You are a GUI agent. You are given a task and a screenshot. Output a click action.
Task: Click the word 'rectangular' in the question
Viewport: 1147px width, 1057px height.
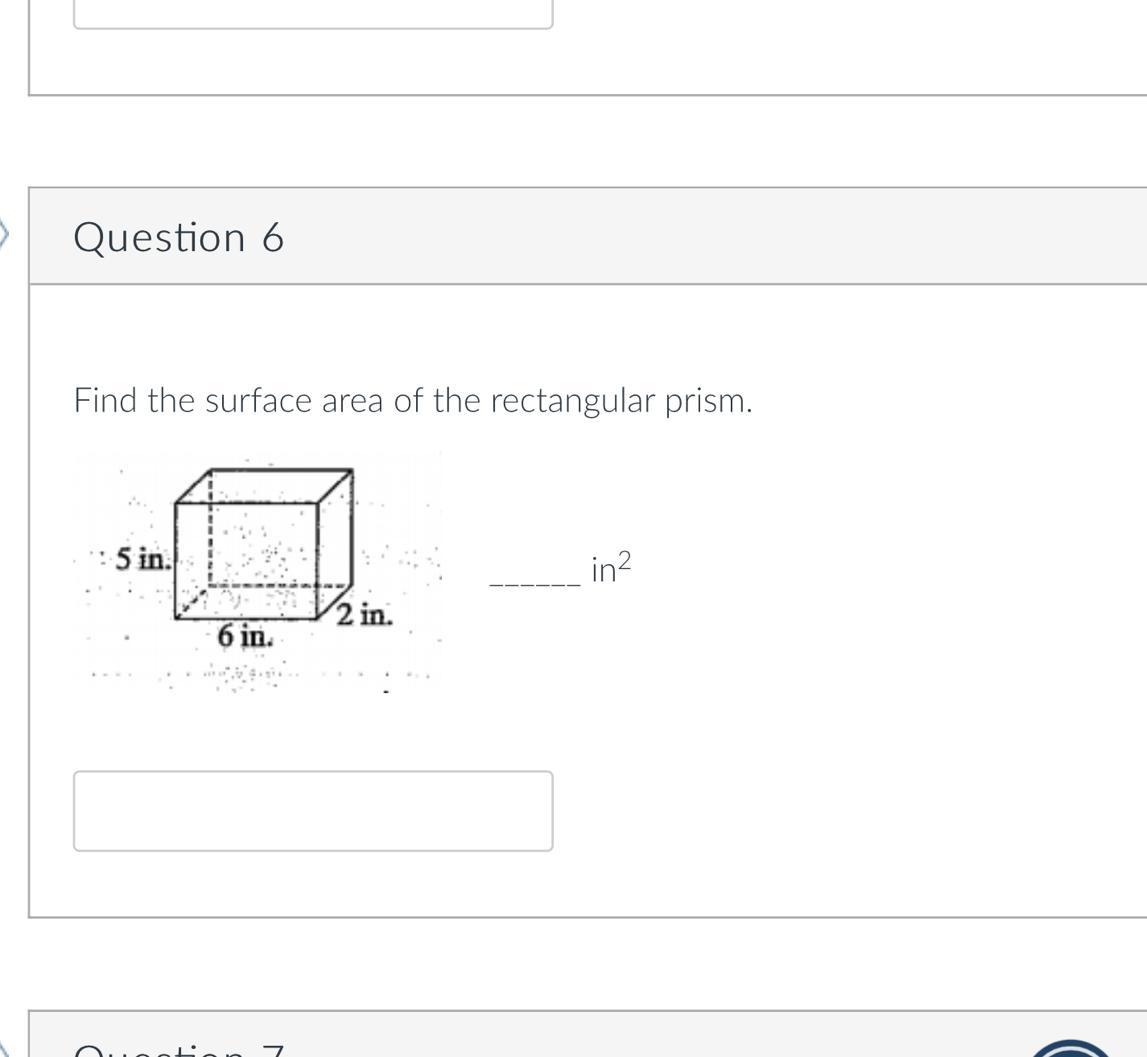573,402
